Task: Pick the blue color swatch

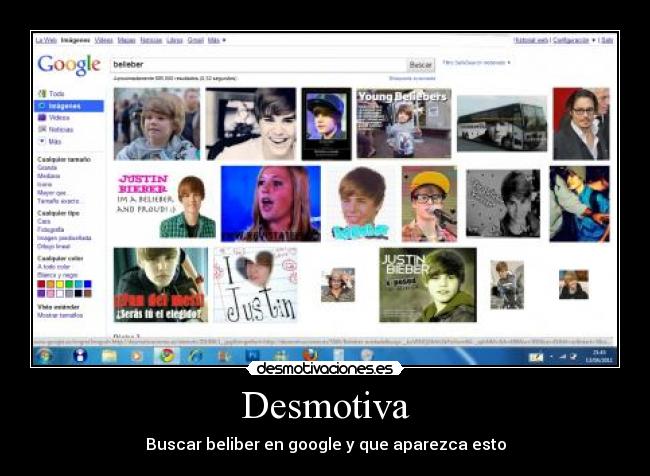Action: pyautogui.click(x=88, y=284)
